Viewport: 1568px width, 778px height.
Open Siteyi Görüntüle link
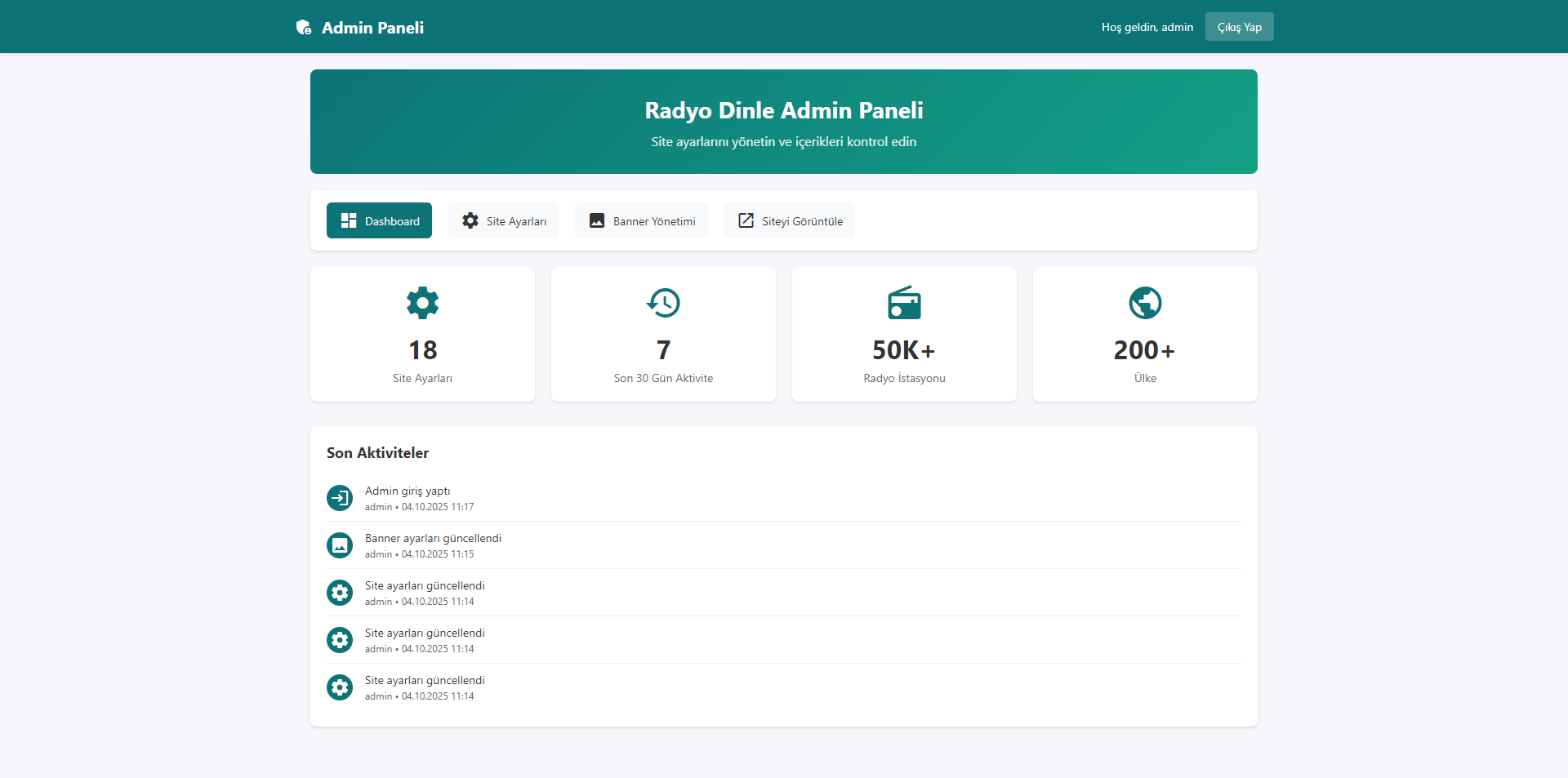pyautogui.click(x=789, y=220)
